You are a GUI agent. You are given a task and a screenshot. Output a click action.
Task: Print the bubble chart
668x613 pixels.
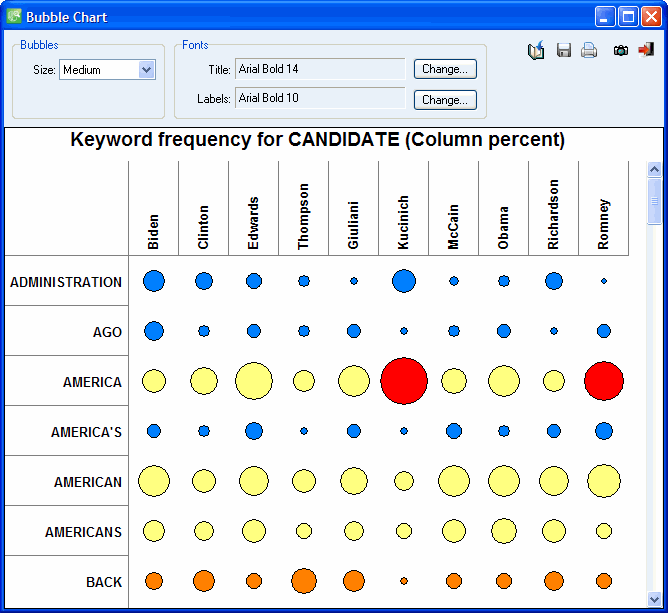point(589,50)
